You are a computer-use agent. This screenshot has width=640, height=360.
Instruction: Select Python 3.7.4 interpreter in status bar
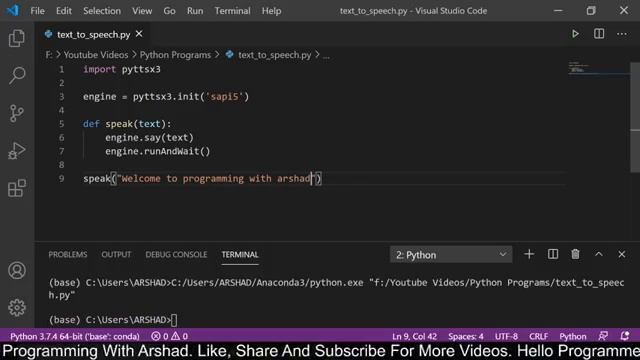coord(75,336)
